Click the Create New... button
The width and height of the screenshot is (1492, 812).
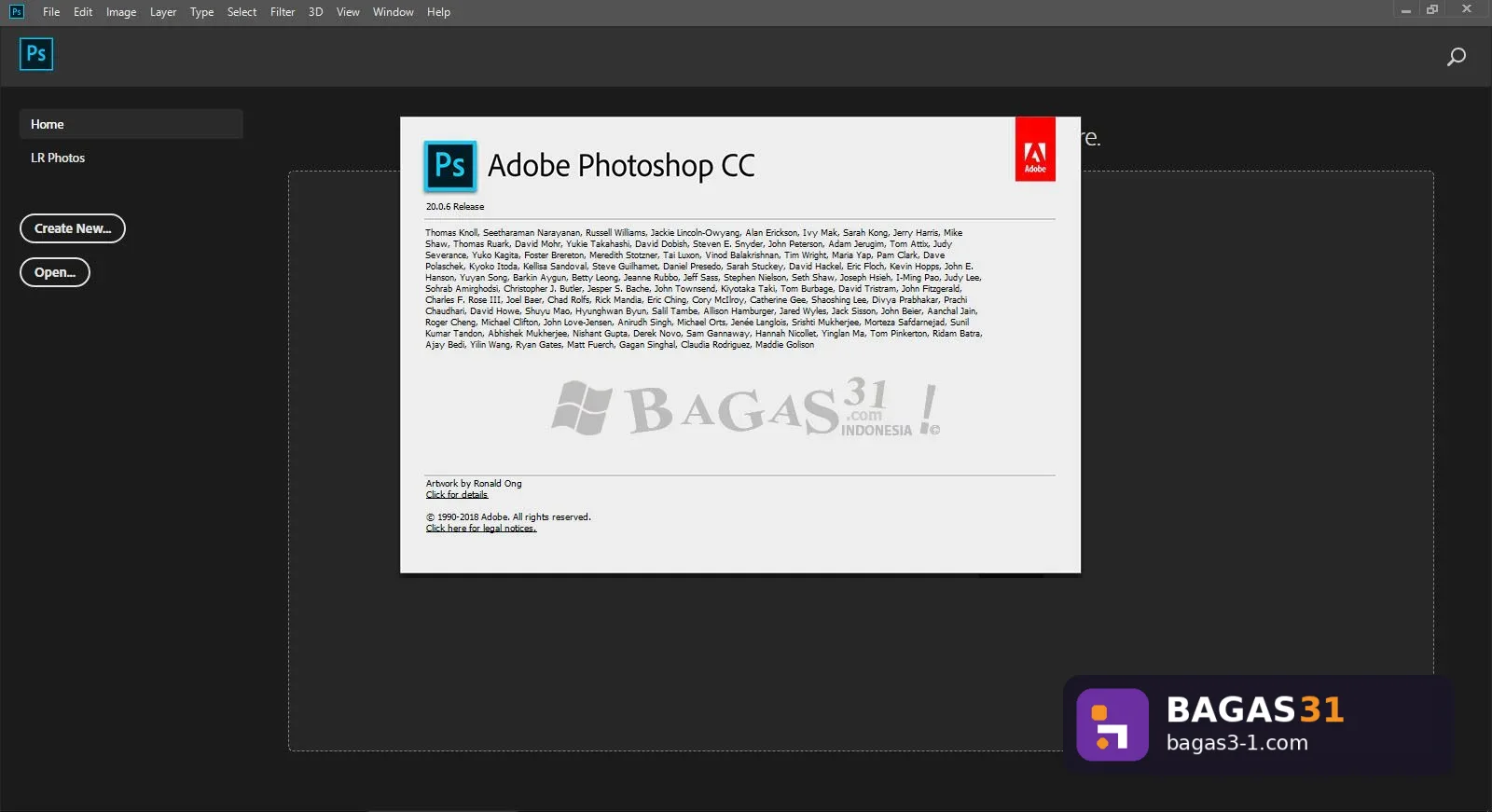(73, 228)
